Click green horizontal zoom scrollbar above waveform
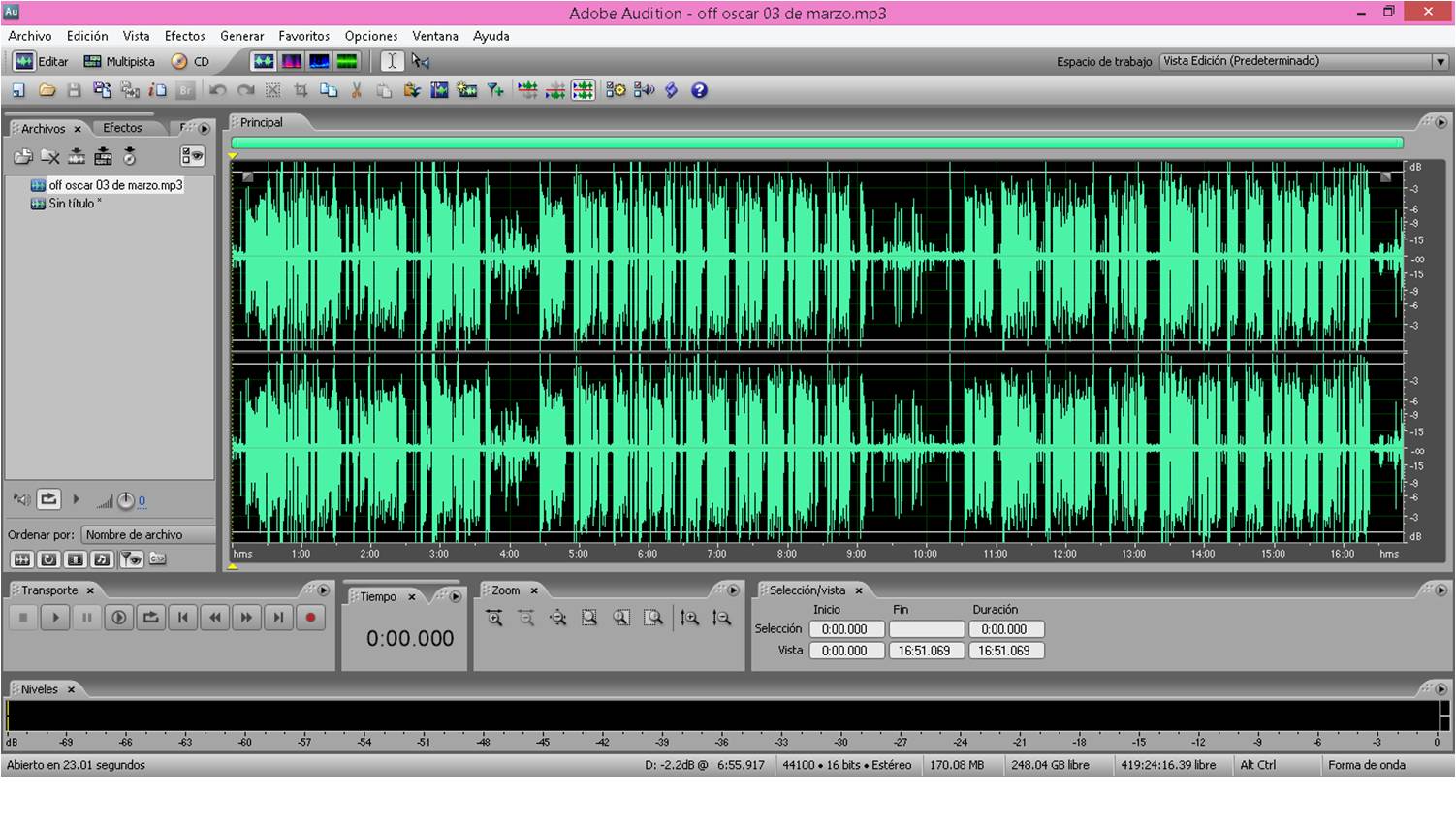The image size is (1456, 829). click(817, 143)
